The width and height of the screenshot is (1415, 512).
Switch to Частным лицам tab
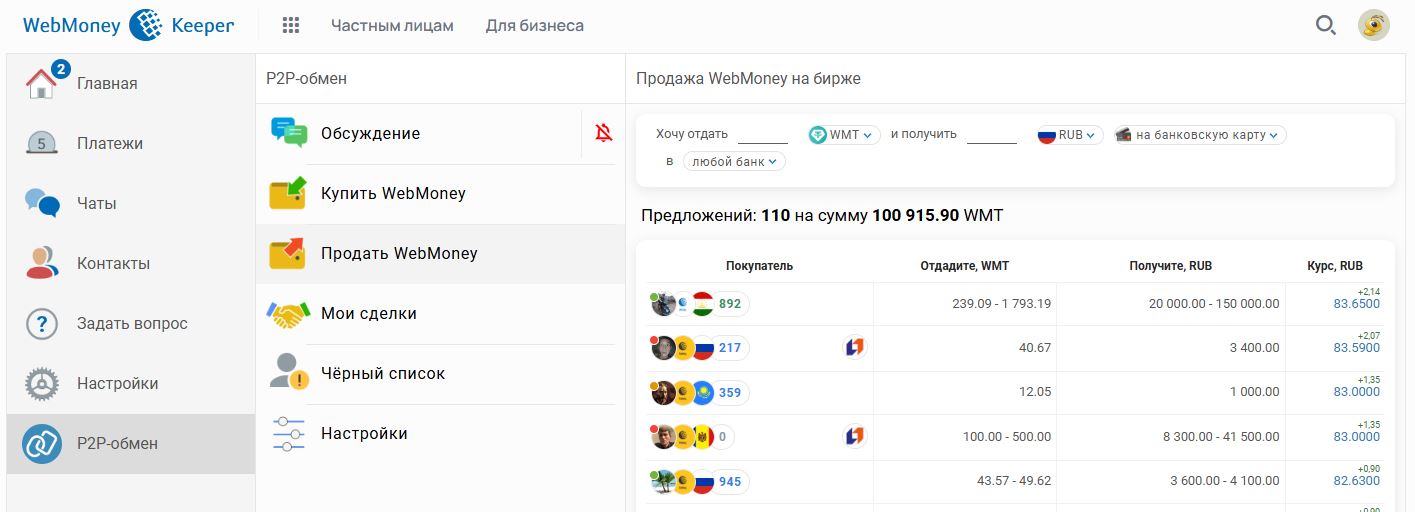(392, 25)
